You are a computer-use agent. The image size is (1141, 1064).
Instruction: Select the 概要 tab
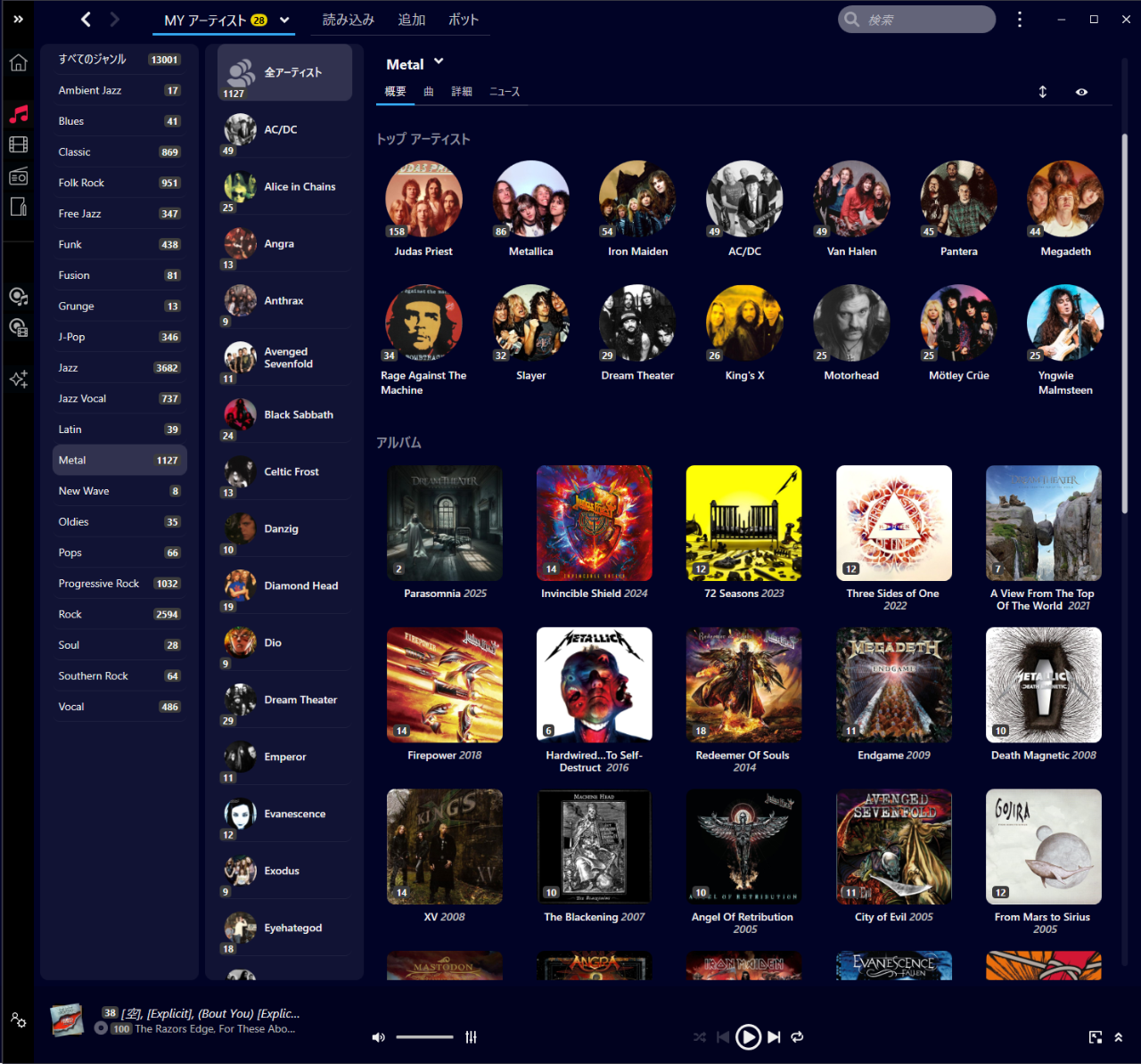click(395, 92)
